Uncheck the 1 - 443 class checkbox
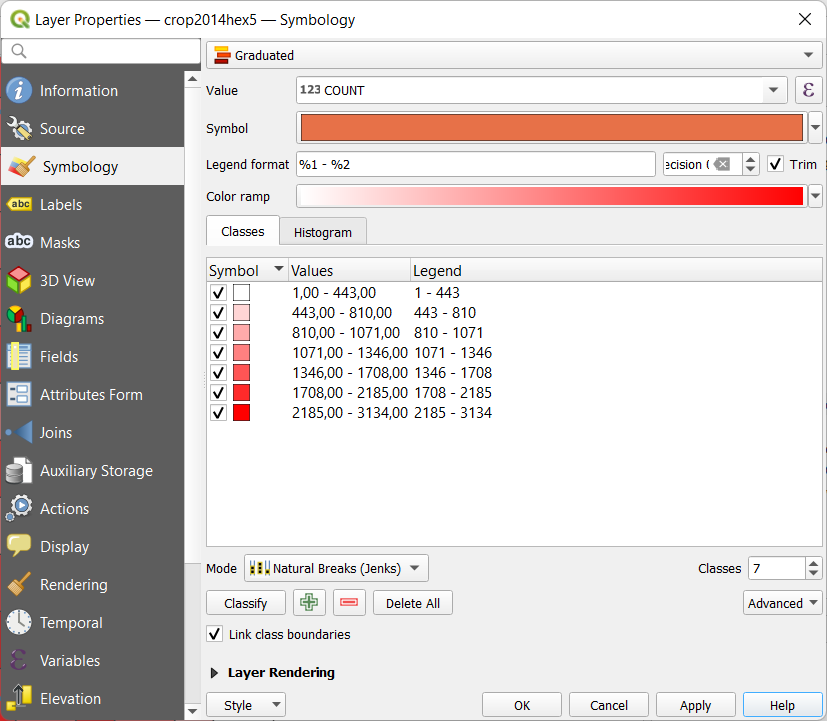Image resolution: width=827 pixels, height=721 pixels. 218,293
